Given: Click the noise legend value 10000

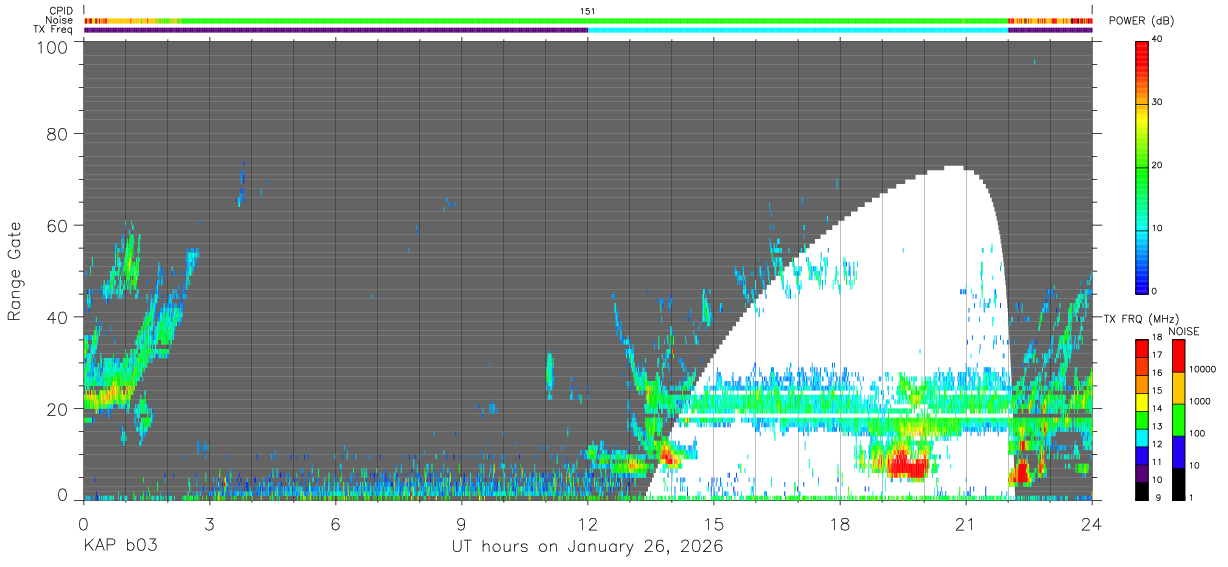Looking at the screenshot, I should pos(1200,369).
